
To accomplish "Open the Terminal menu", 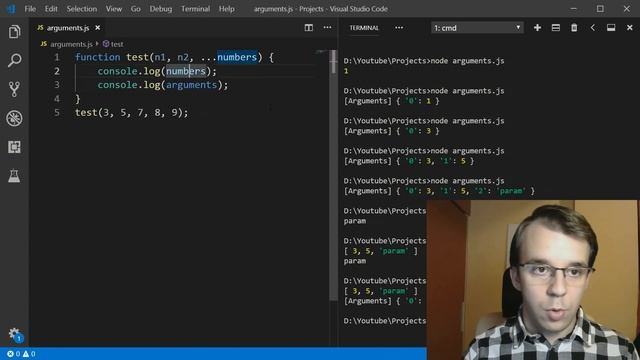I will (196, 9).
